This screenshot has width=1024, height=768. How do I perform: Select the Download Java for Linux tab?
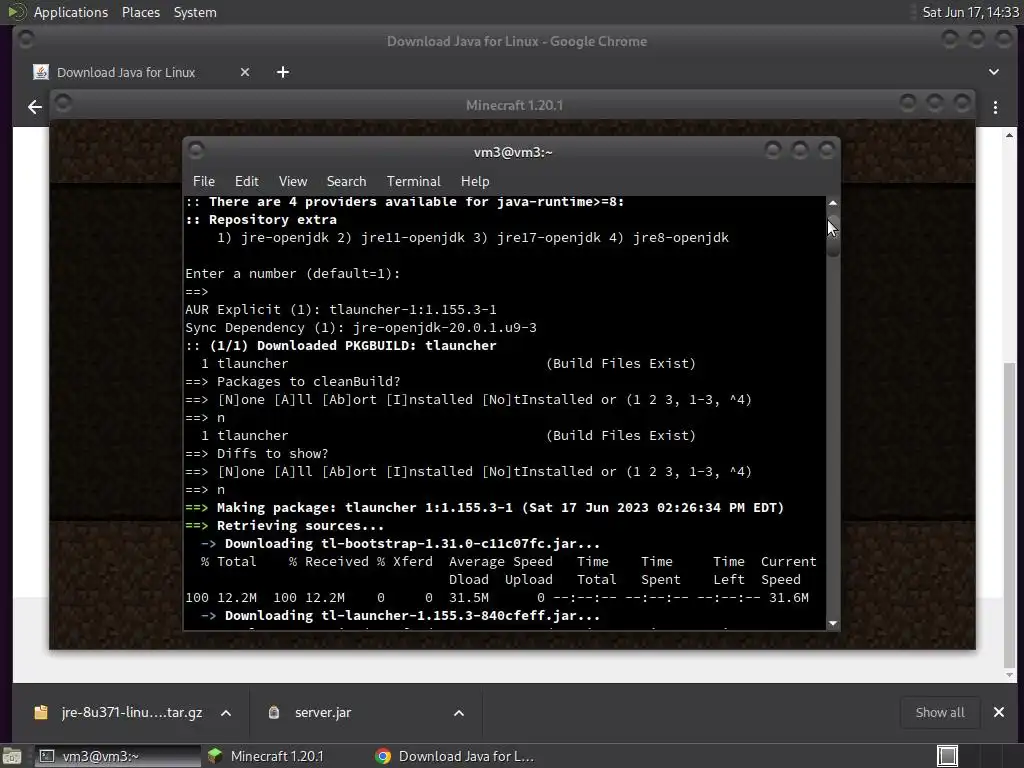140,72
